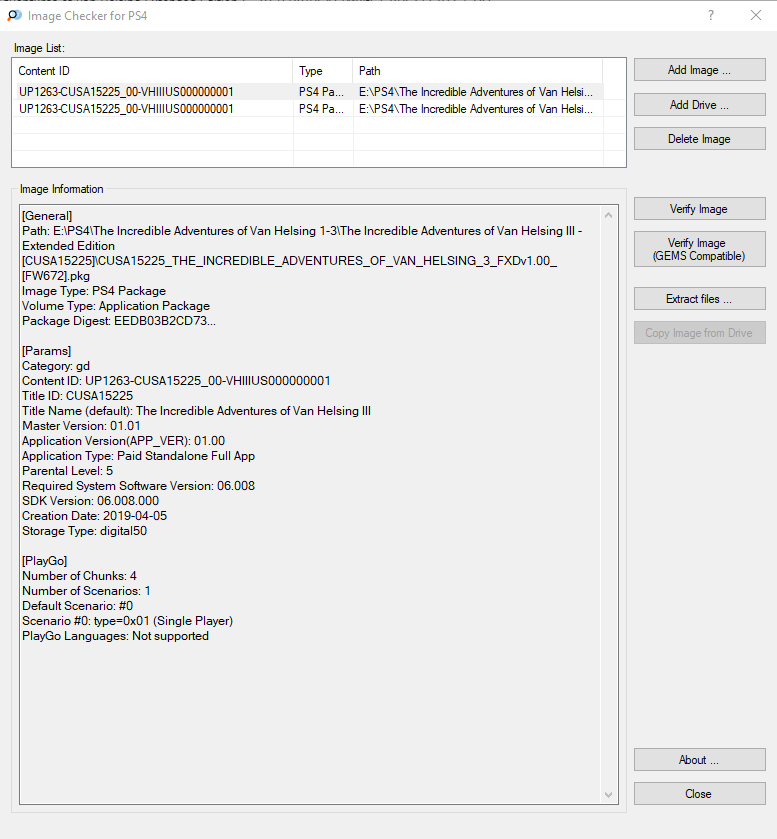
Task: Open the About ... dialog
Action: pyautogui.click(x=699, y=760)
